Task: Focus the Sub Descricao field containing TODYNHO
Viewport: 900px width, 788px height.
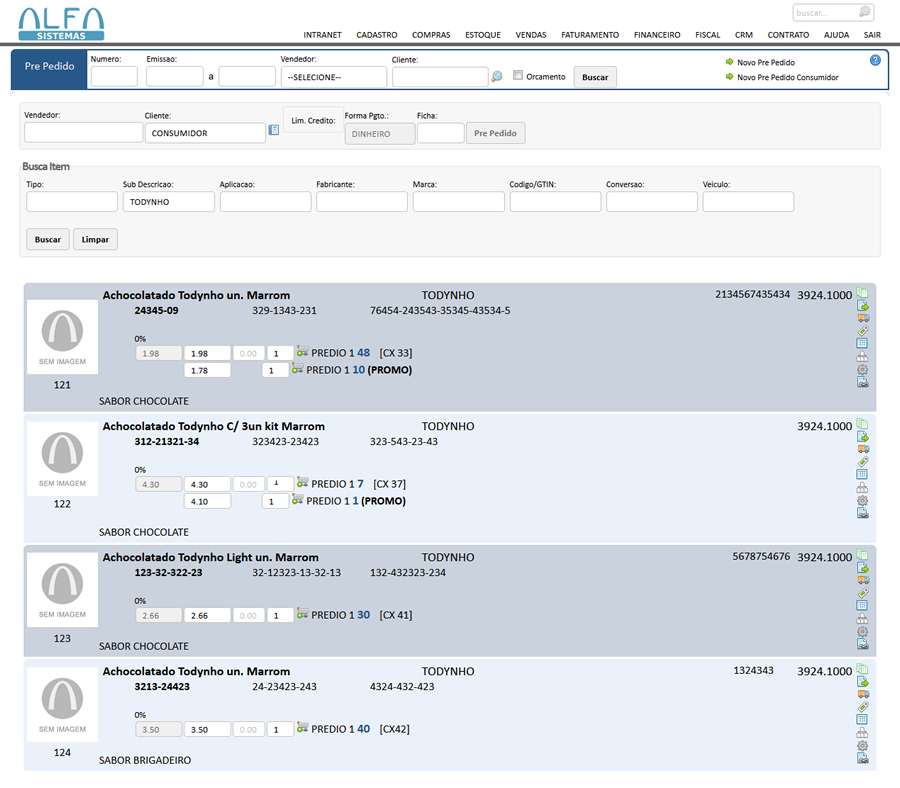Action: [169, 202]
